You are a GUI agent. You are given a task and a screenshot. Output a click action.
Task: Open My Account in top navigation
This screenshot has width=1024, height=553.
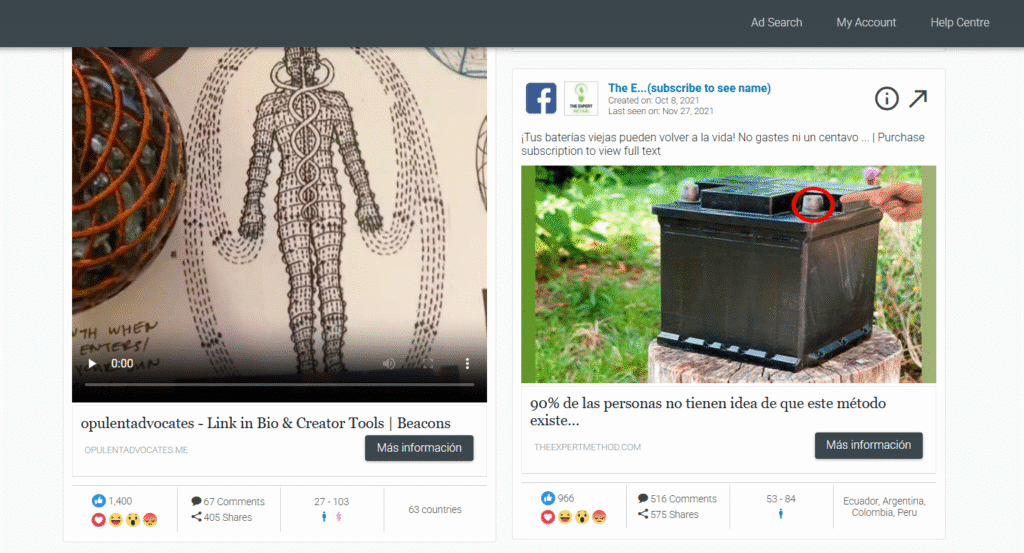point(866,22)
